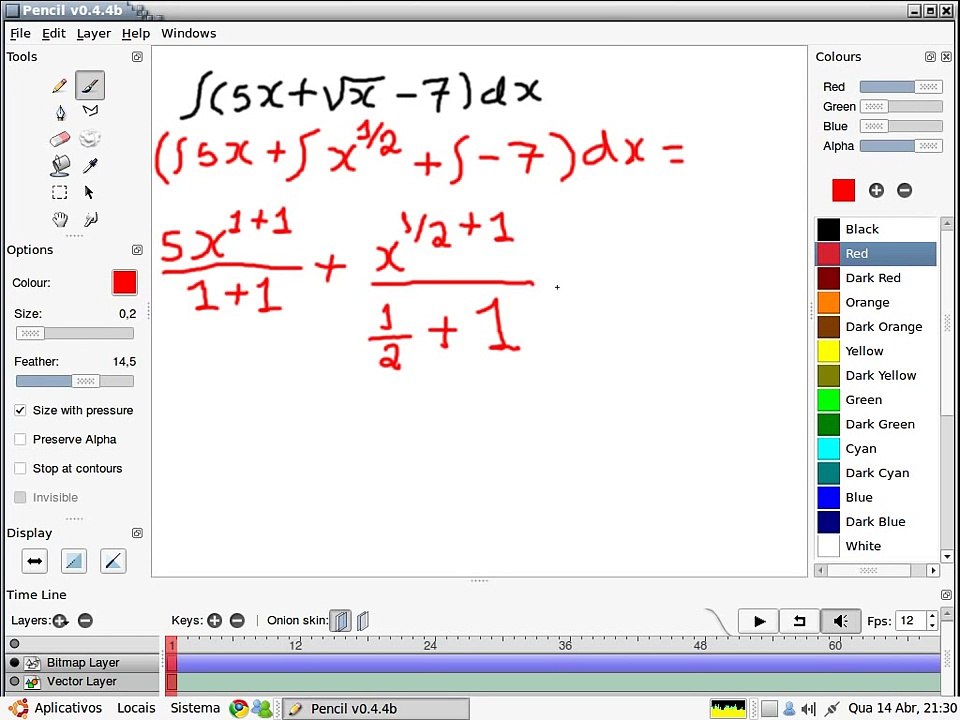Image resolution: width=960 pixels, height=720 pixels.
Task: Enable Preserve Alpha checkbox
Action: [20, 439]
